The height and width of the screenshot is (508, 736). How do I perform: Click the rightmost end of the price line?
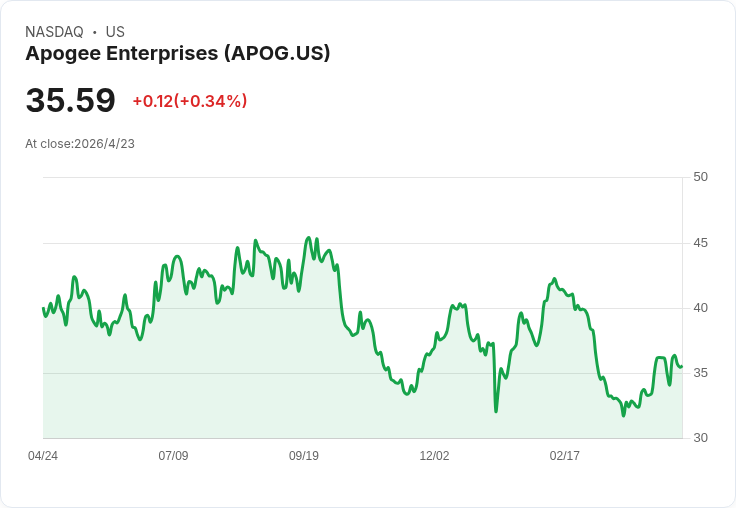pos(682,366)
